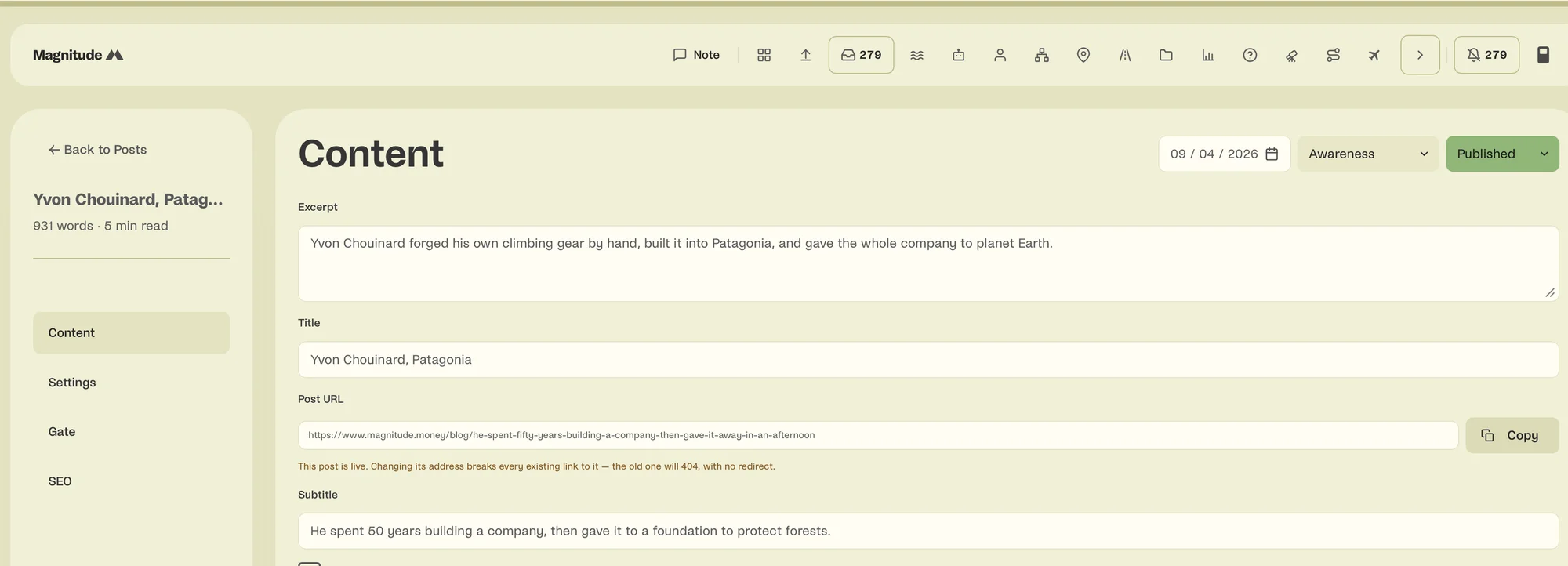
Task: Click the waves icon in toolbar
Action: [x=916, y=55]
